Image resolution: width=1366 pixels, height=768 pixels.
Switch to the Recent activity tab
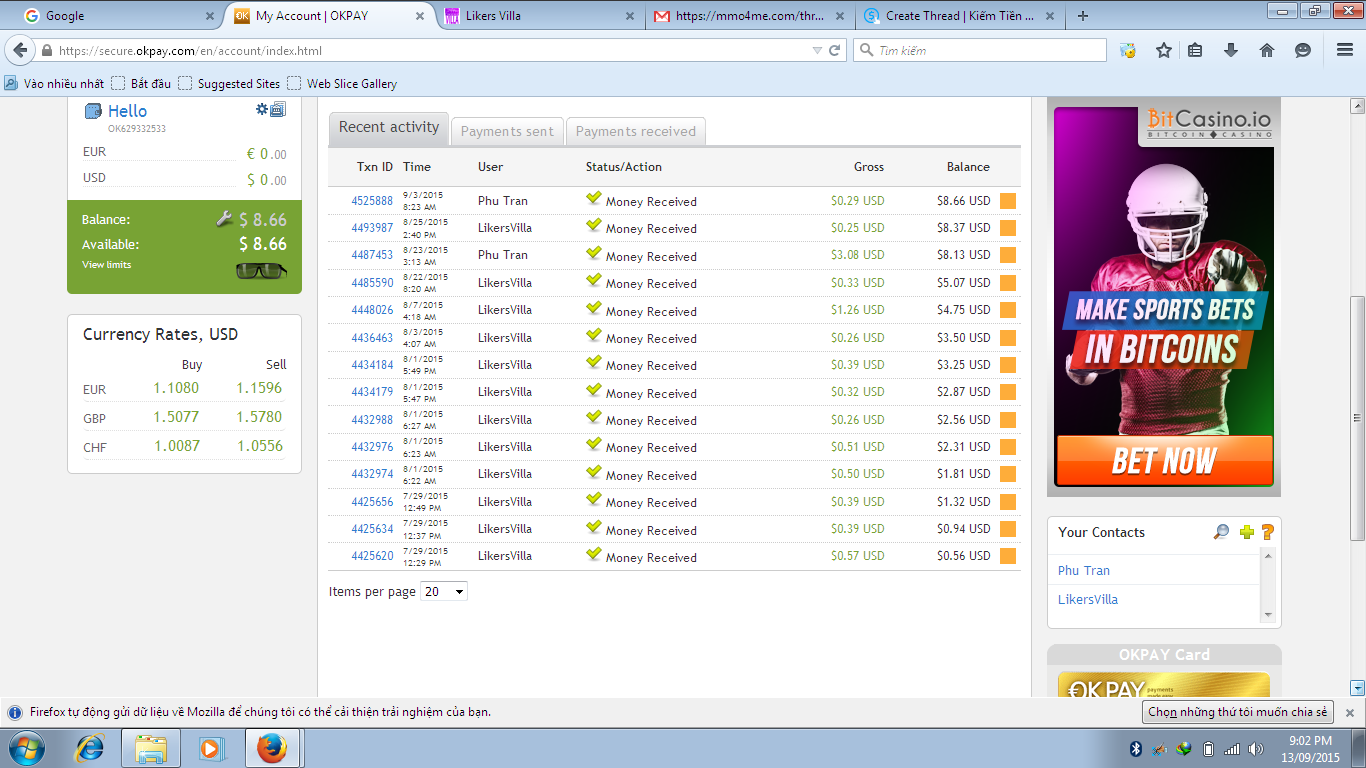click(389, 128)
